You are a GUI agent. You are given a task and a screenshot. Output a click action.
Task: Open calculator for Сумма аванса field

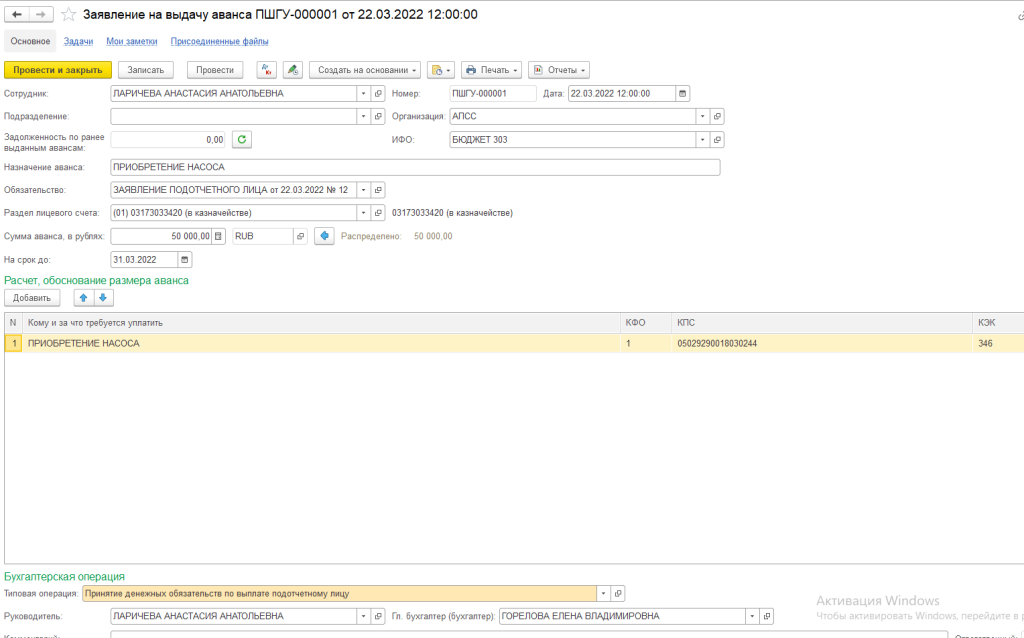click(219, 236)
